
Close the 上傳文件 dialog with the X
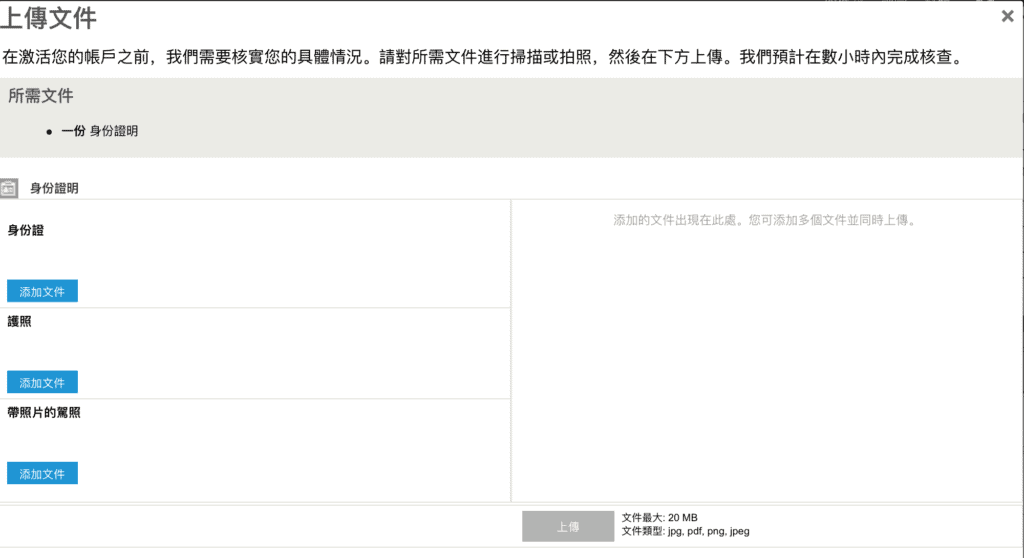pos(1007,16)
